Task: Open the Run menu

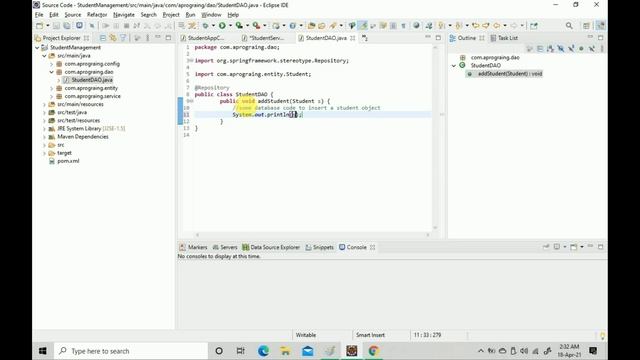Action: tap(190, 15)
